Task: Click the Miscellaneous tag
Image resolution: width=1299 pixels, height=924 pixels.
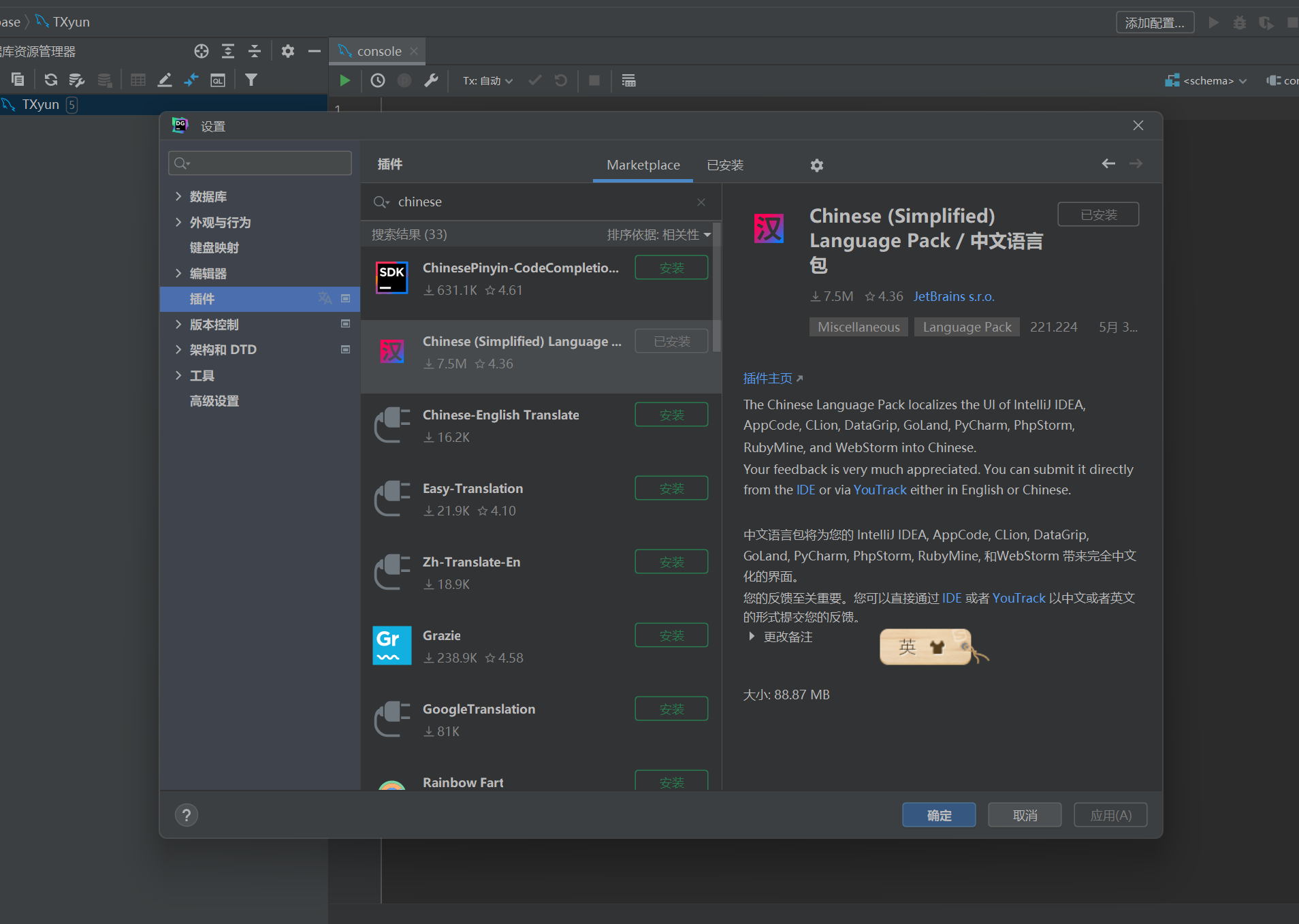Action: tap(859, 328)
